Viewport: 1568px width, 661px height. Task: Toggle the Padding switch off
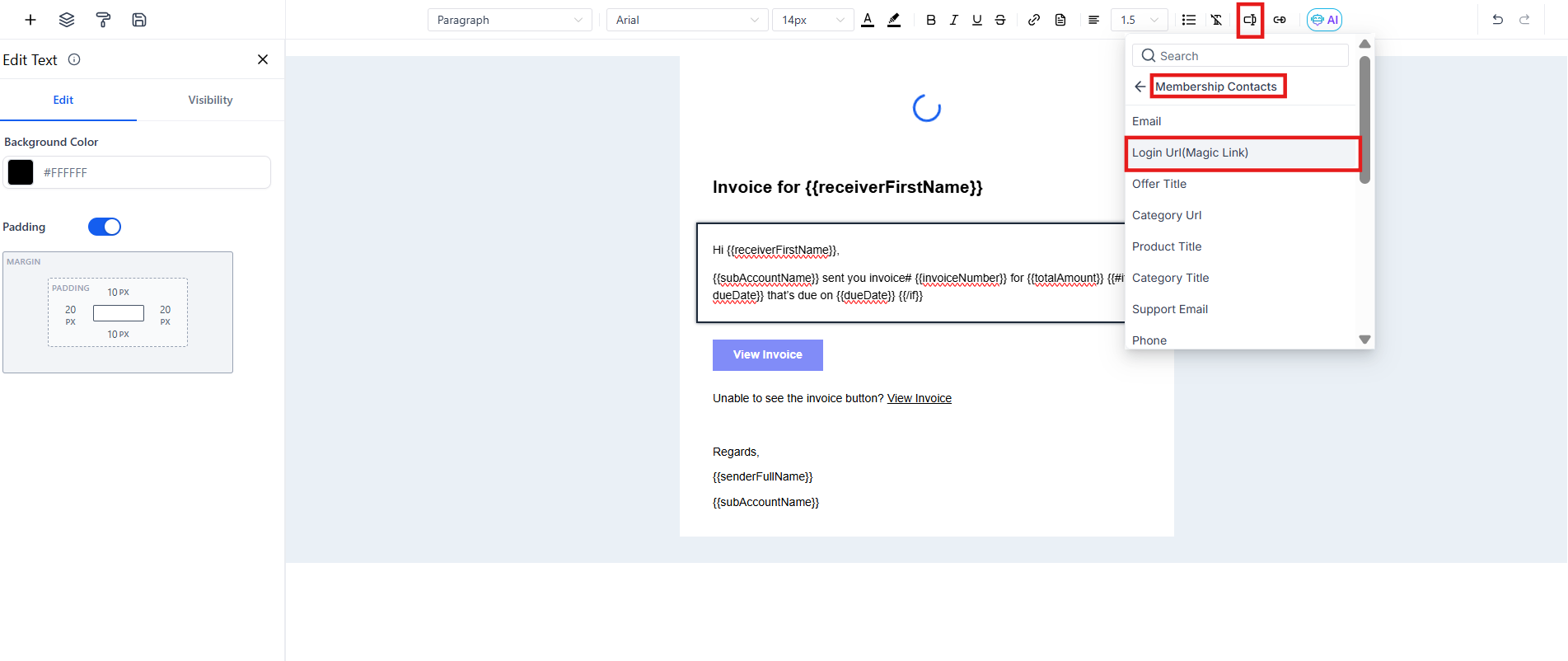105,227
